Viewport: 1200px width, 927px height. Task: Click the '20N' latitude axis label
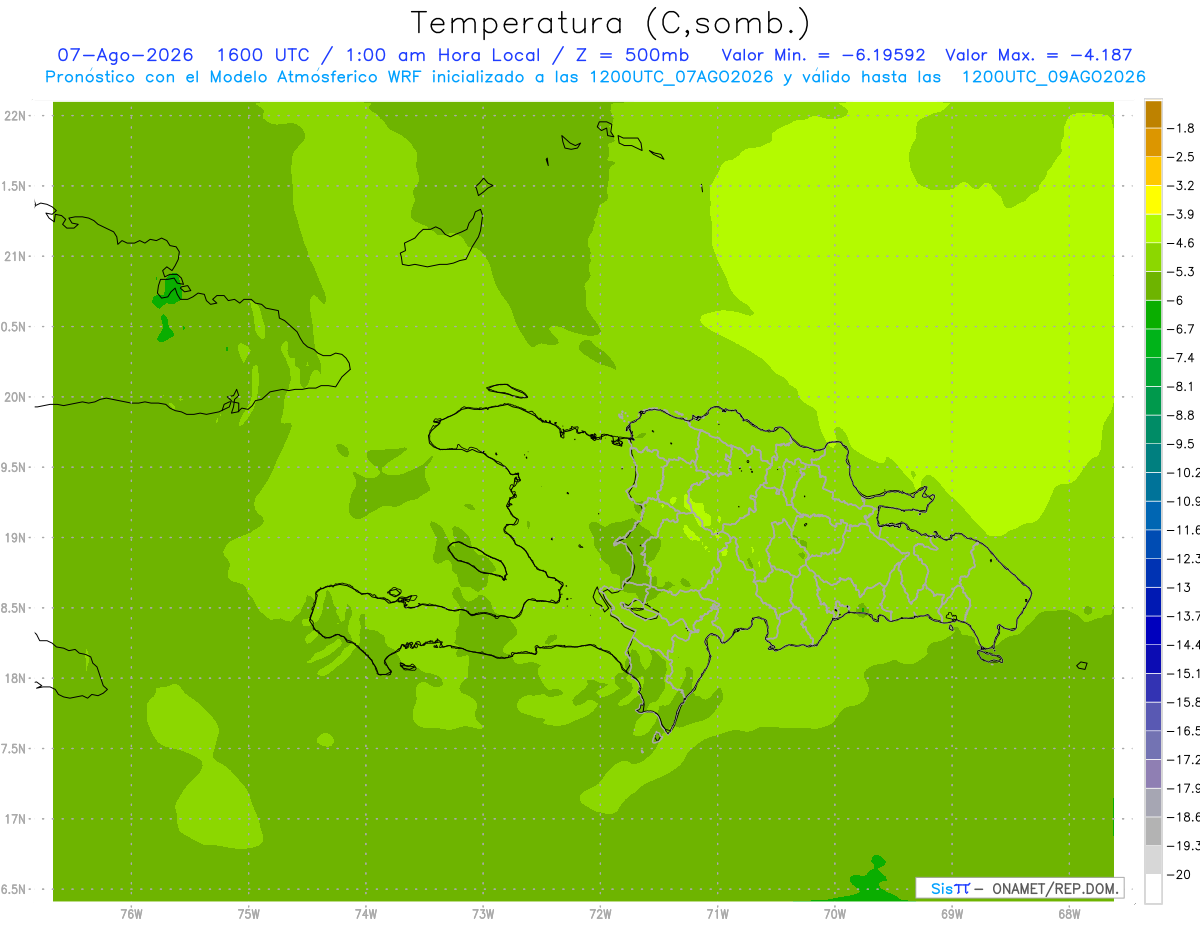15,397
